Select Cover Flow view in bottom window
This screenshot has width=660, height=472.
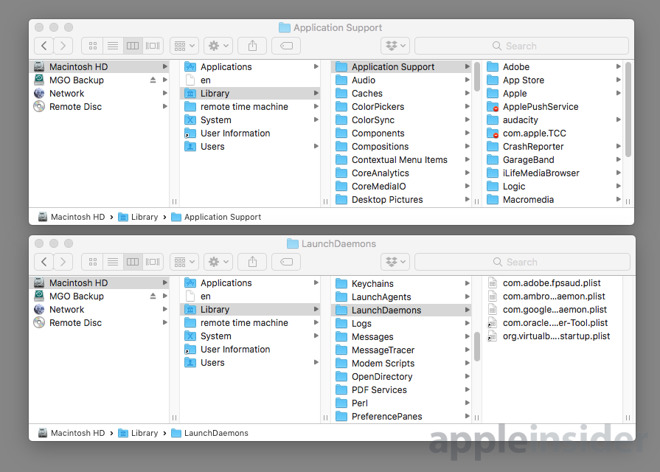152,262
